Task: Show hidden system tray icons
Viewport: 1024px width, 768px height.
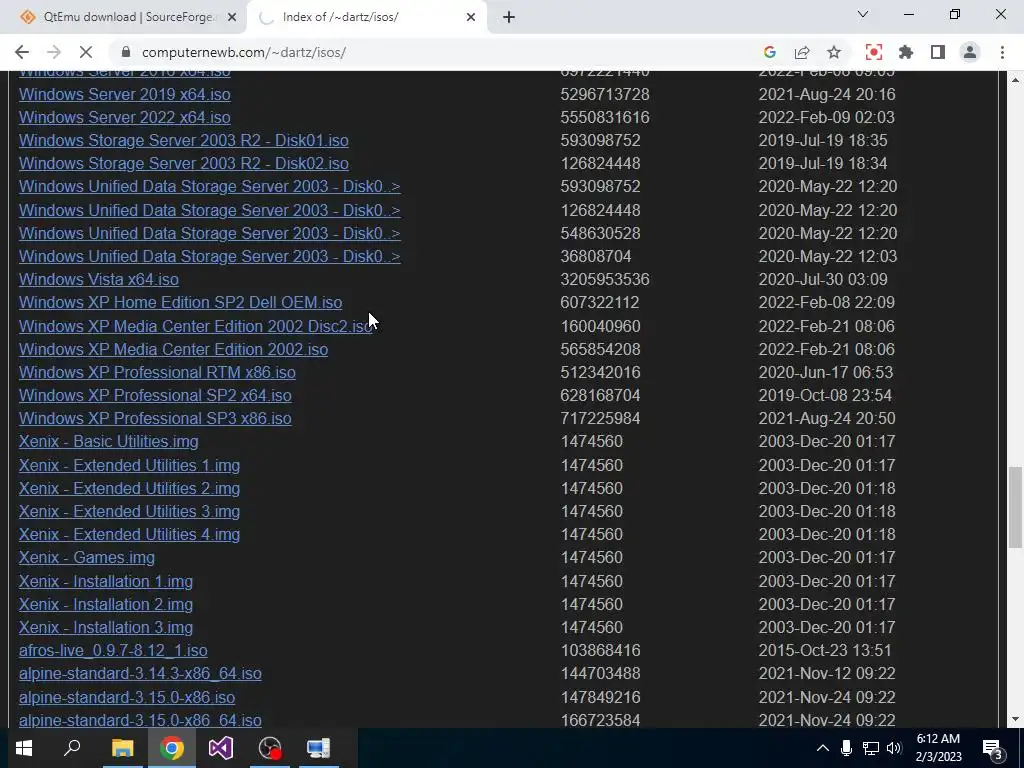Action: click(823, 748)
